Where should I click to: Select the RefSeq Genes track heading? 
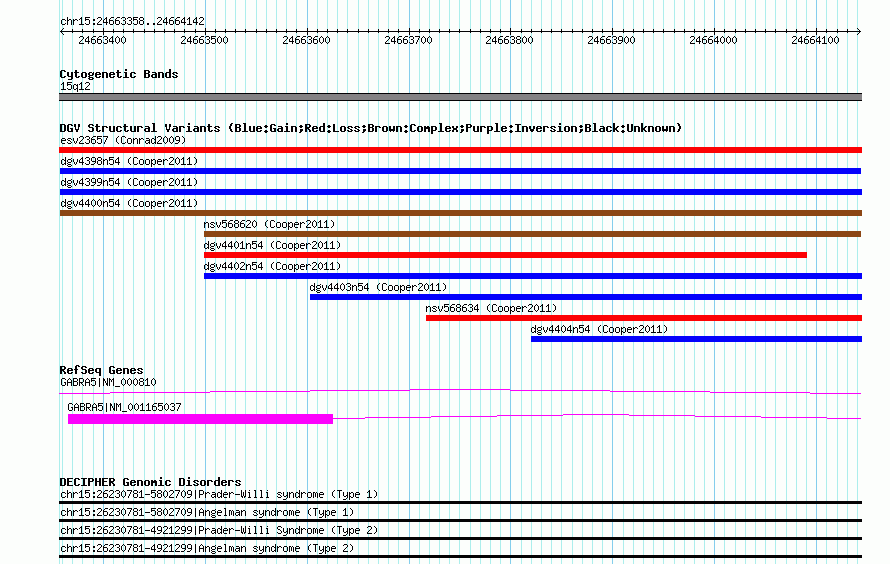tap(101, 370)
